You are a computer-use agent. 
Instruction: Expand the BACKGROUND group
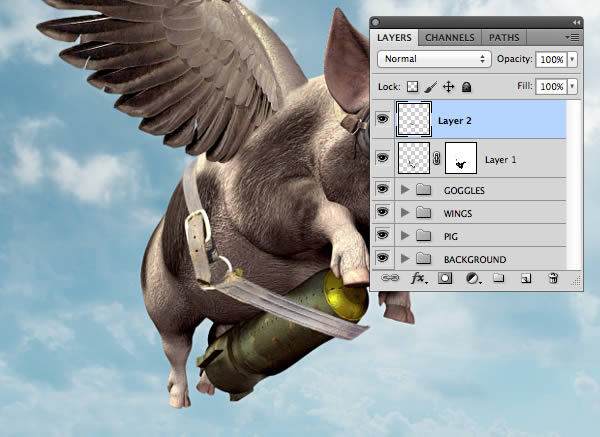405,259
